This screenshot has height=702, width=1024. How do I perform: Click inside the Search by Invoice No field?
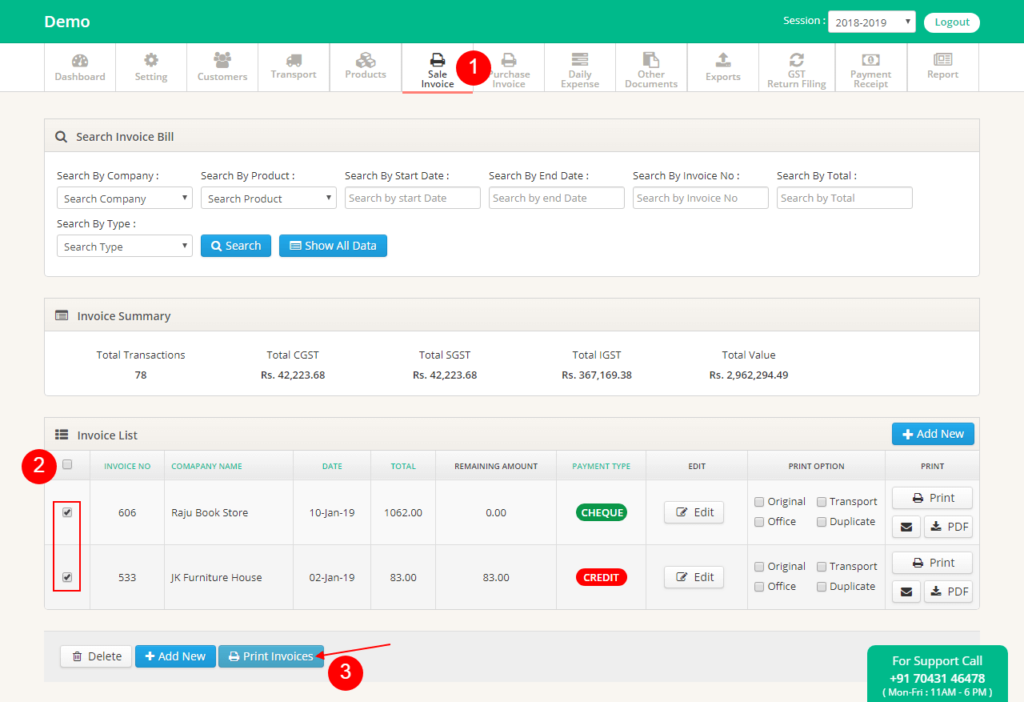click(x=700, y=197)
